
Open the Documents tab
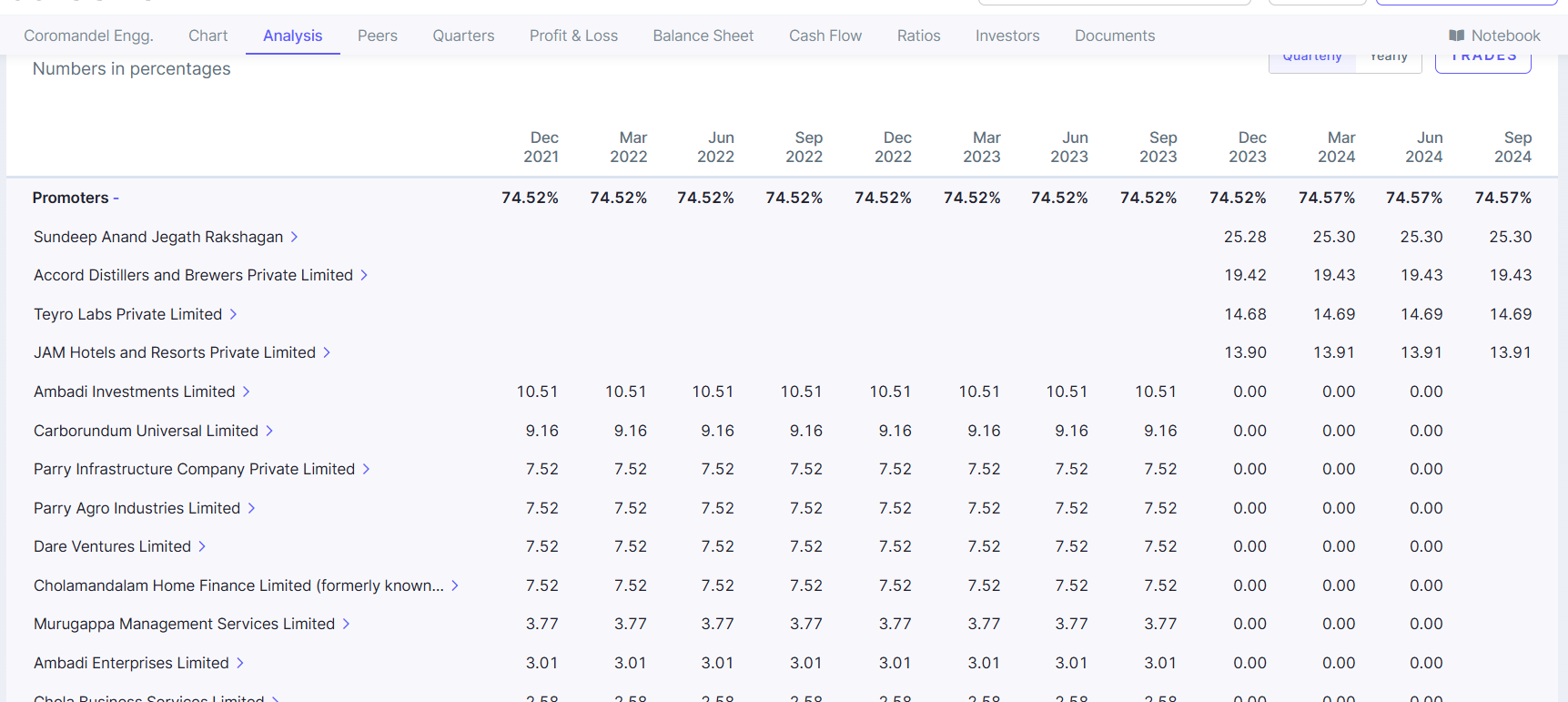1115,36
